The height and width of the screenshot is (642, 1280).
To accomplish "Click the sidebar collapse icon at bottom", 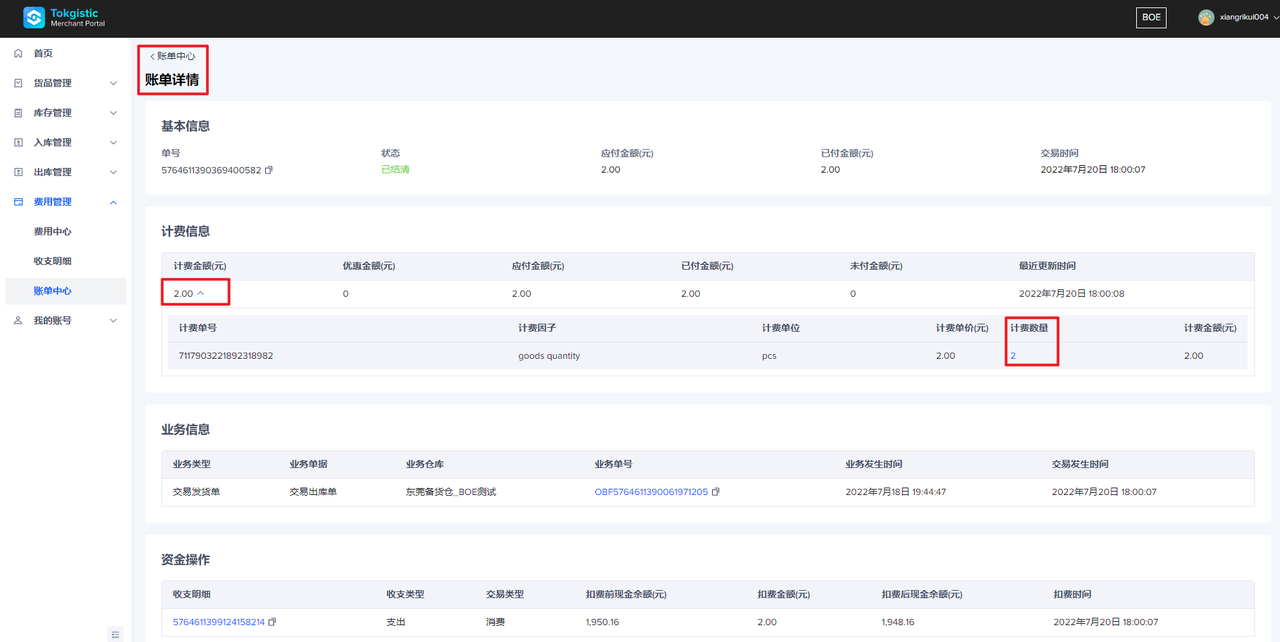I will coord(116,634).
